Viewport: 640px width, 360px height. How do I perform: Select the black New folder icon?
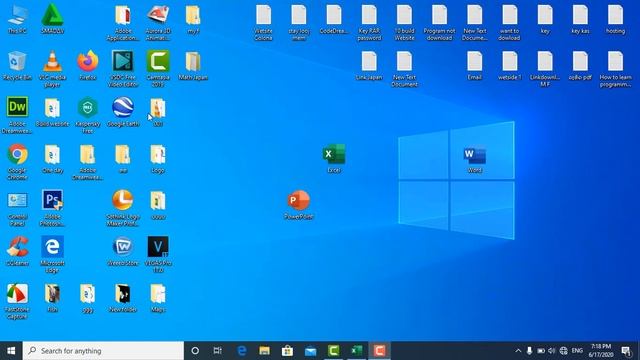(123, 298)
